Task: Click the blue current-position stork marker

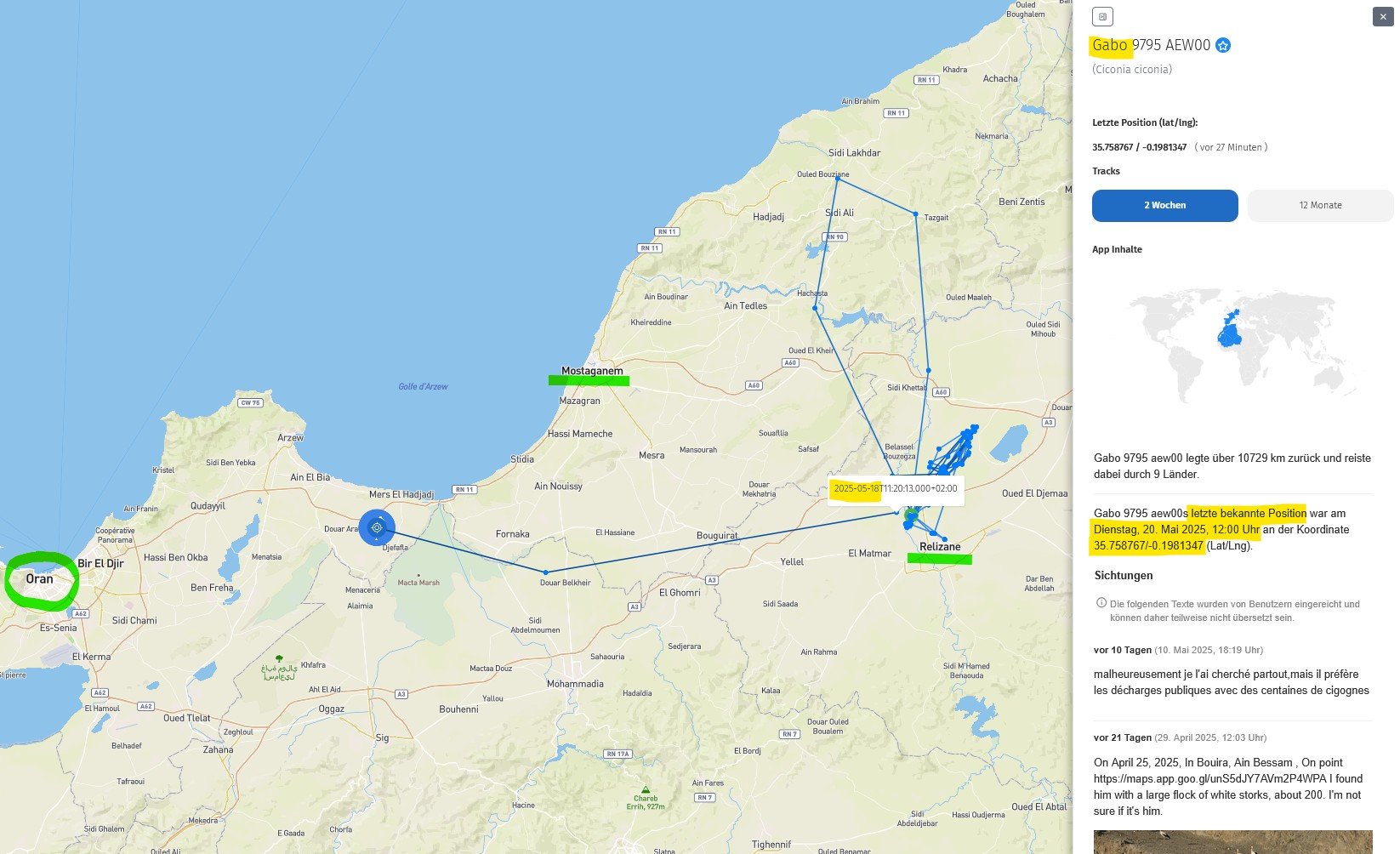Action: coord(377,527)
